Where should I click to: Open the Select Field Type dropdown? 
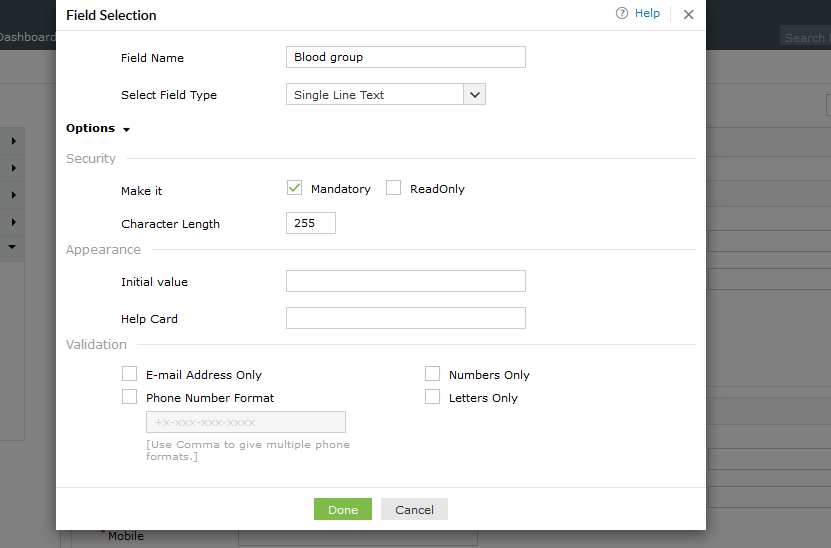coord(475,95)
